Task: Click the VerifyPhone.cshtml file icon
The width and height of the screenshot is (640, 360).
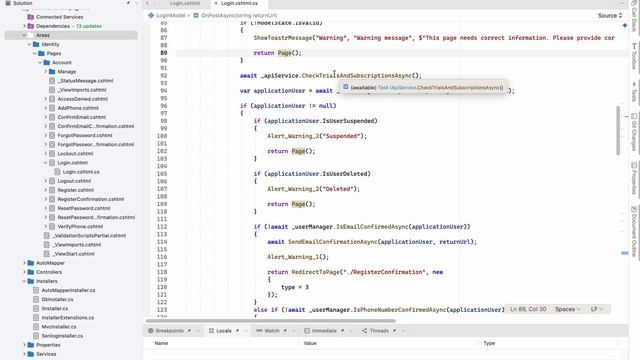Action: tap(52, 227)
